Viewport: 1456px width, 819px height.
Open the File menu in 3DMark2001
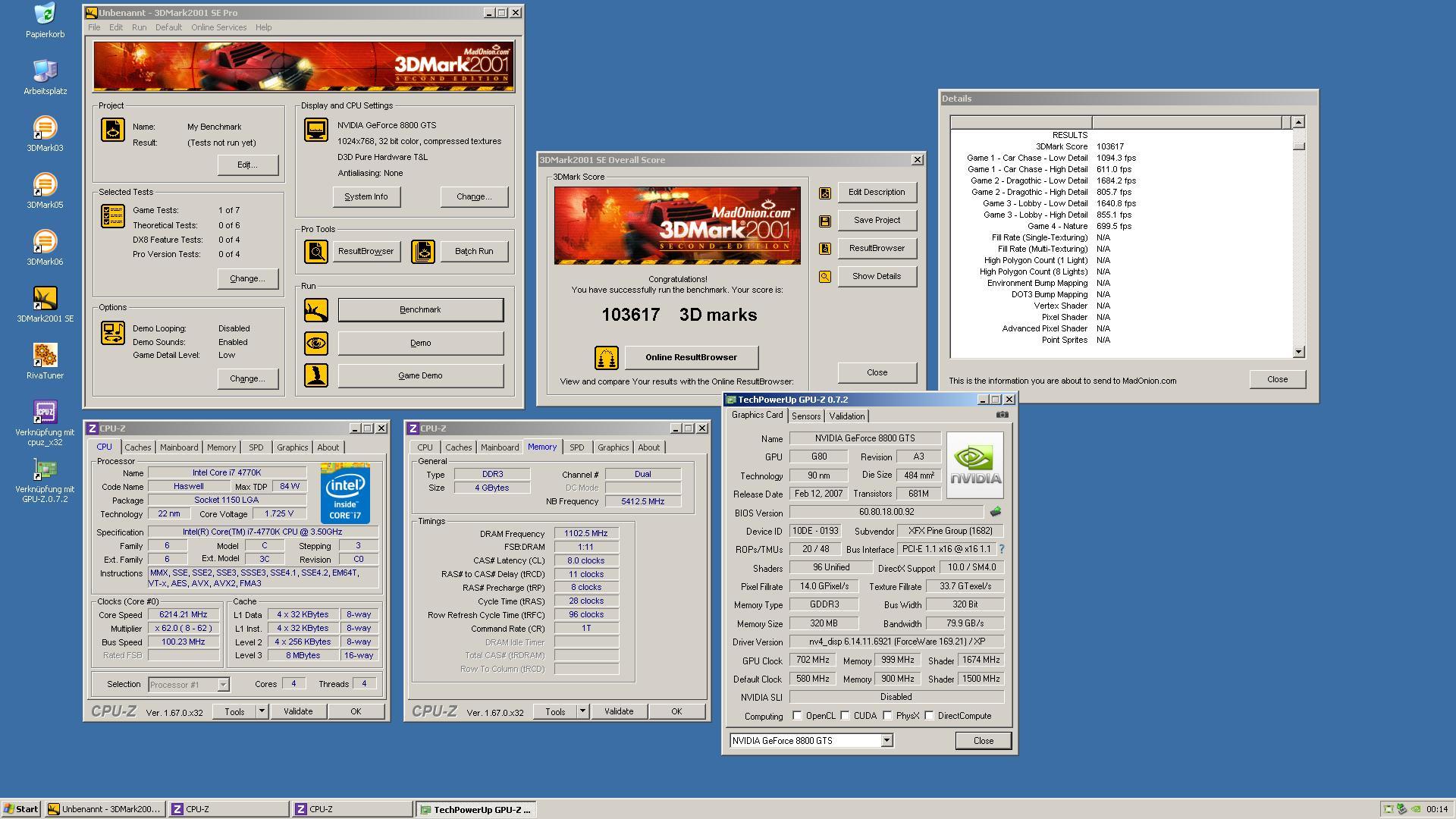pyautogui.click(x=94, y=27)
